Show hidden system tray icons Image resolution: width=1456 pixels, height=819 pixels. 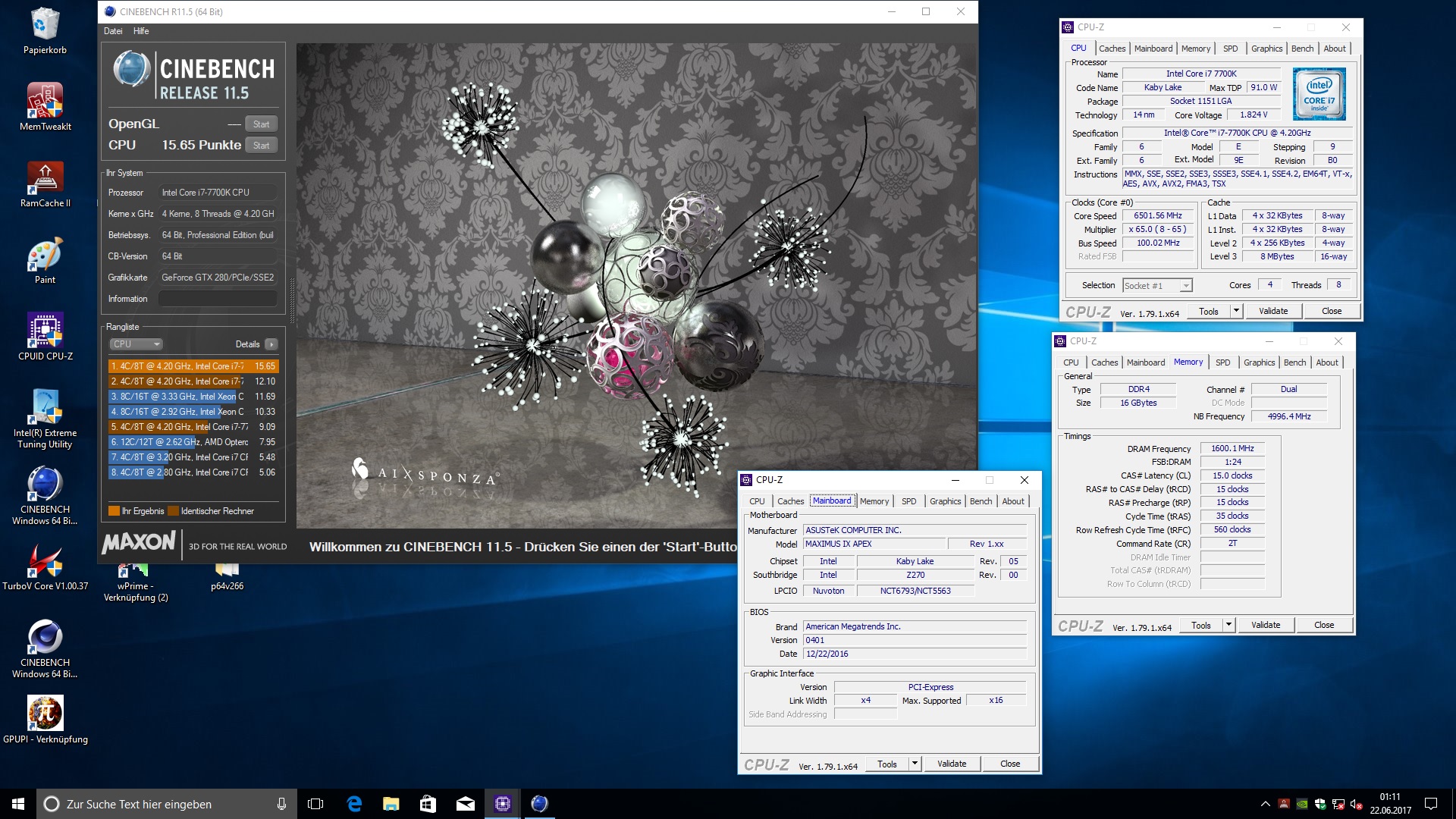click(1265, 804)
